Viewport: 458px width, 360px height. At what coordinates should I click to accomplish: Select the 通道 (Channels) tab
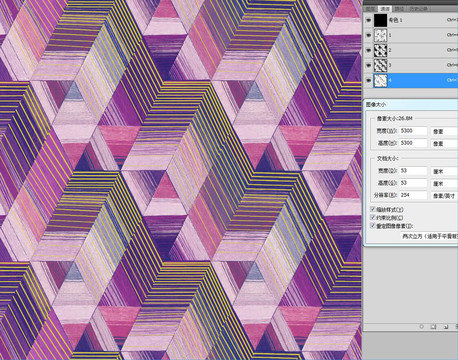coord(385,9)
